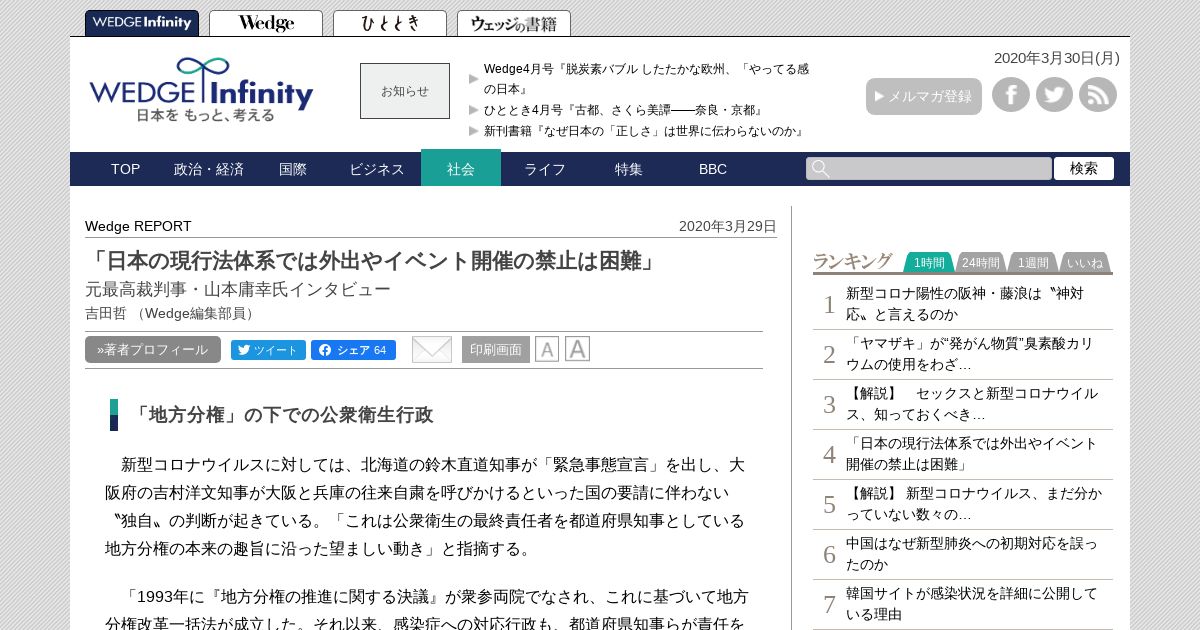Click the email envelope share icon

[432, 349]
